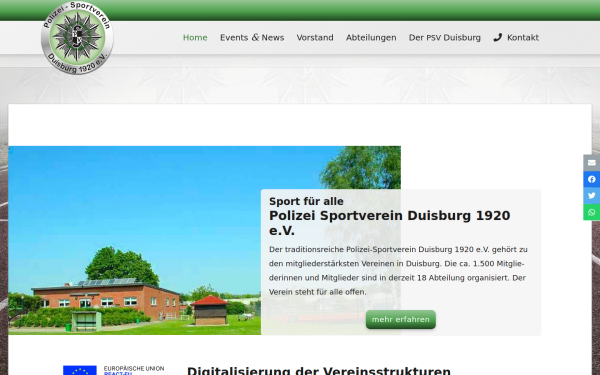Screen dimensions: 600x375
Task: Share the page on Facebook
Action: (x=592, y=179)
